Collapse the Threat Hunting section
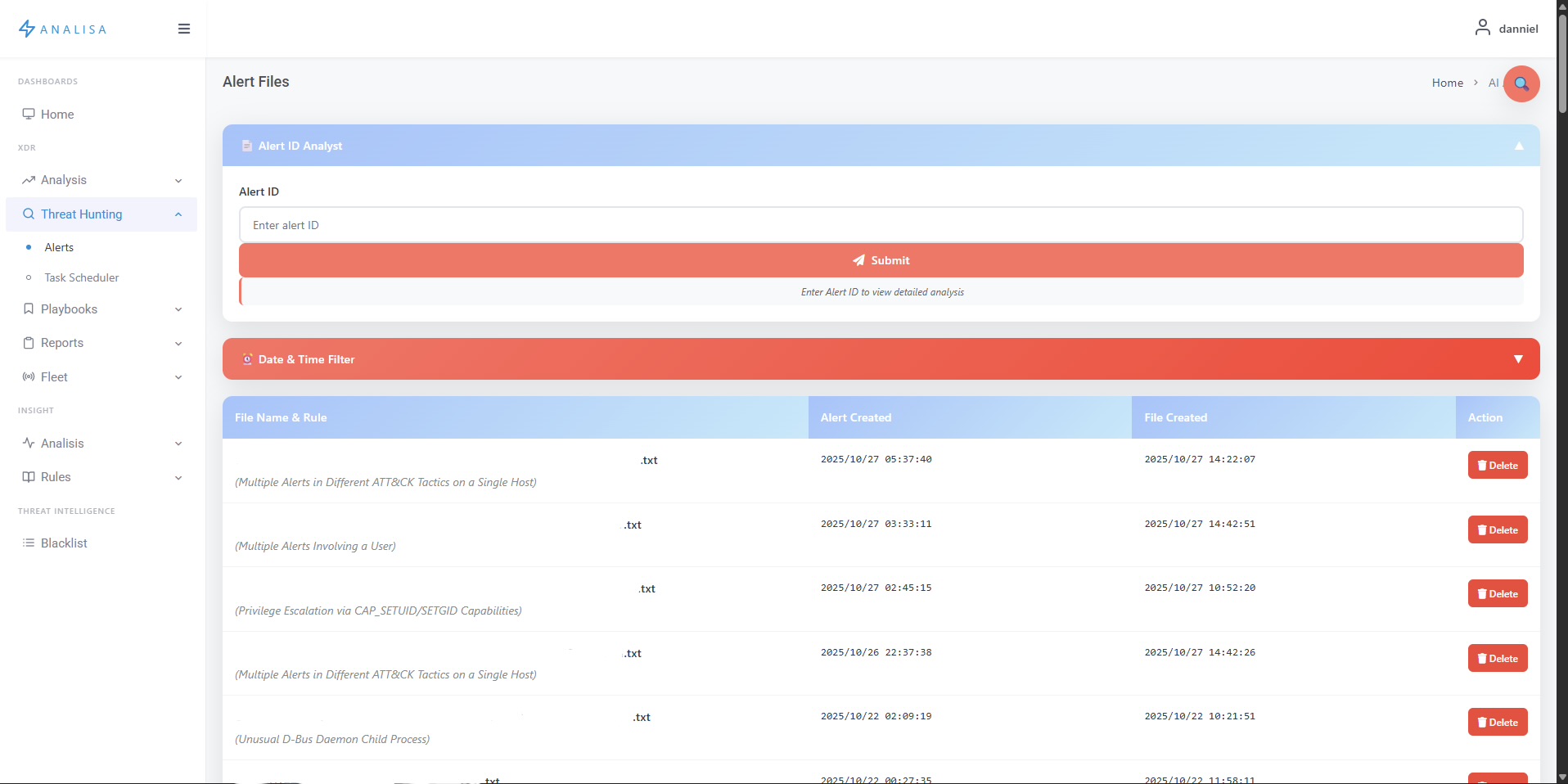This screenshot has height=784, width=1568. tap(178, 214)
